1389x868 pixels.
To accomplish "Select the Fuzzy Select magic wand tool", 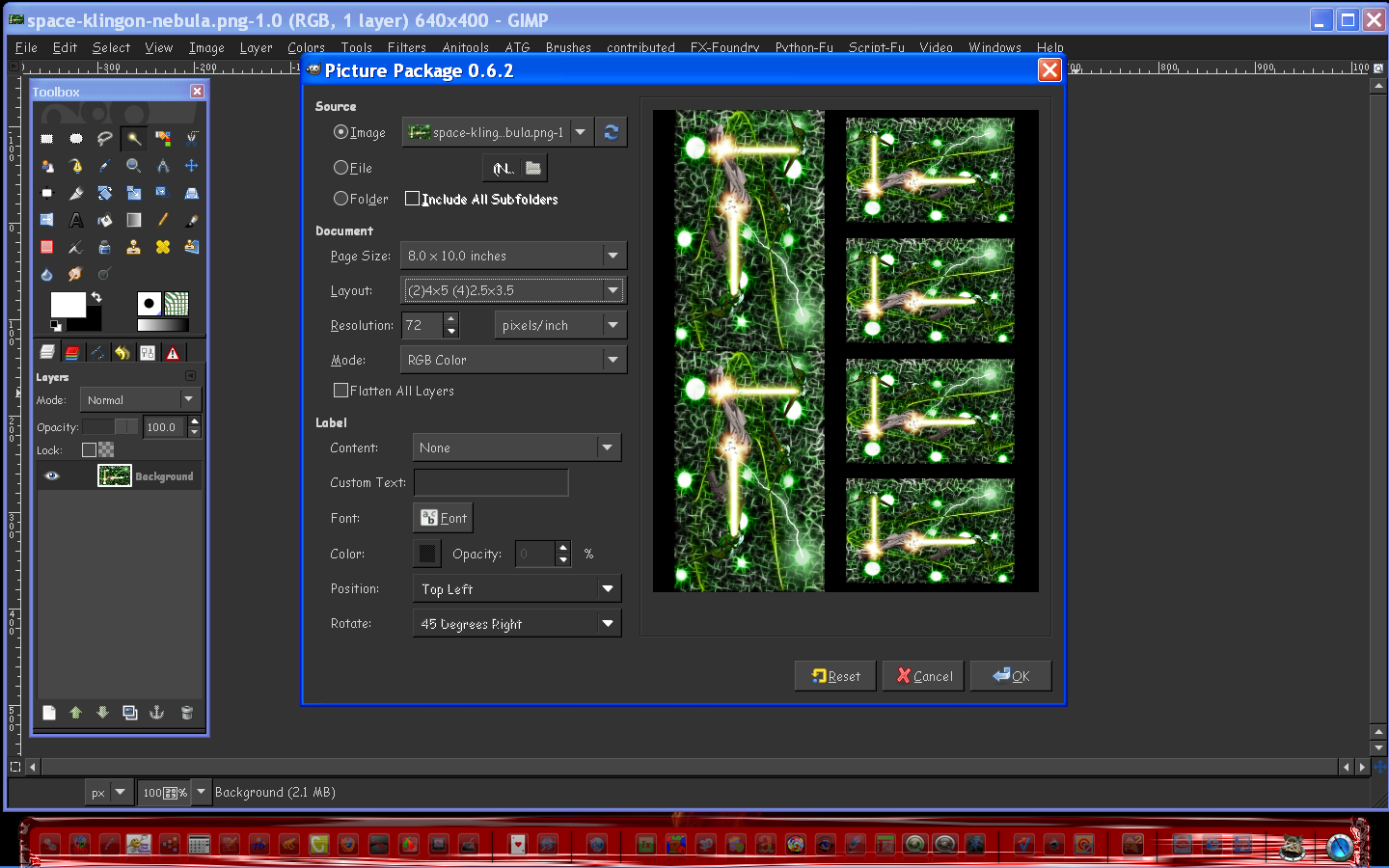I will click(x=134, y=138).
